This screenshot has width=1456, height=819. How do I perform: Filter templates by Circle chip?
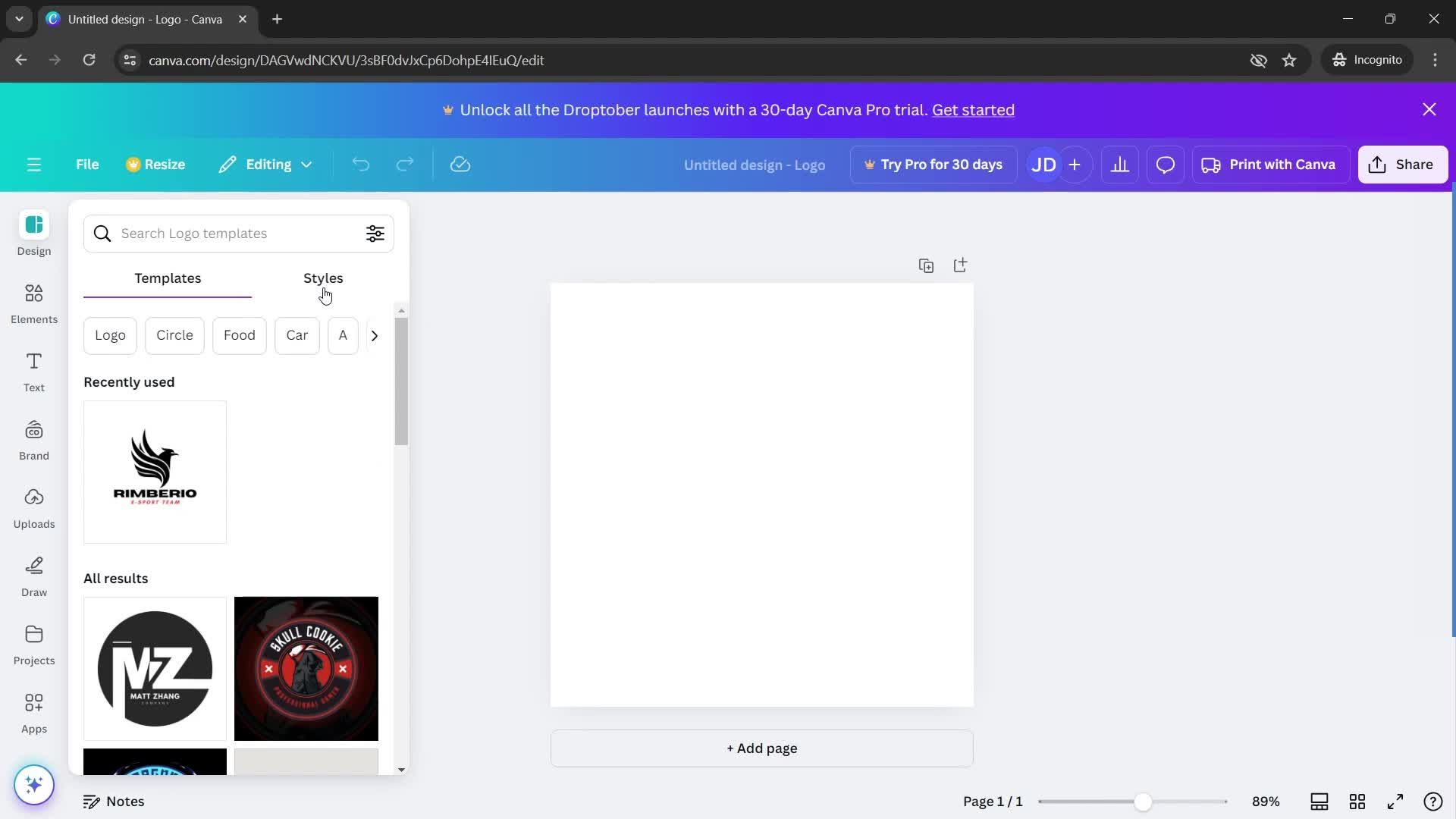click(x=174, y=335)
